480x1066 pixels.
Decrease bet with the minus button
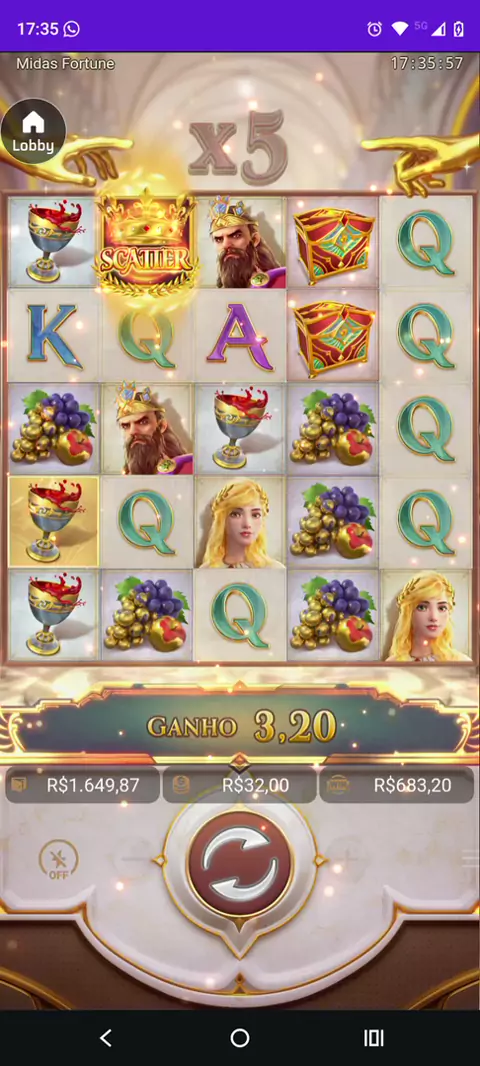point(133,859)
